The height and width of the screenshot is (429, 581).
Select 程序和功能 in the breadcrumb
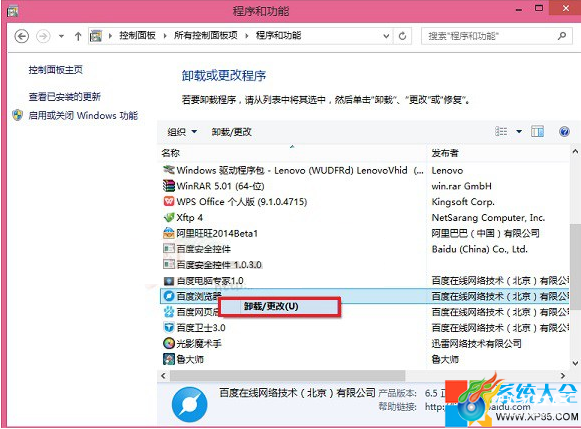pyautogui.click(x=279, y=36)
